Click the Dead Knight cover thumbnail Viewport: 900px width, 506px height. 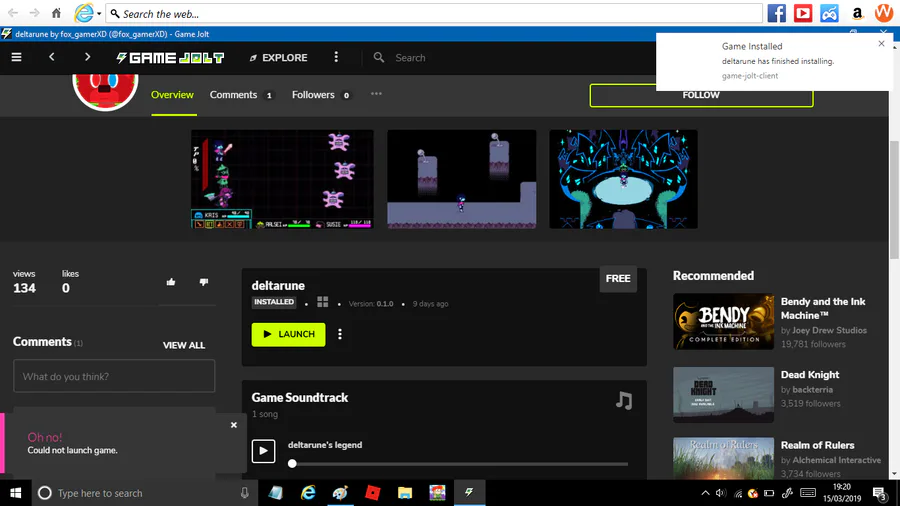[723, 395]
